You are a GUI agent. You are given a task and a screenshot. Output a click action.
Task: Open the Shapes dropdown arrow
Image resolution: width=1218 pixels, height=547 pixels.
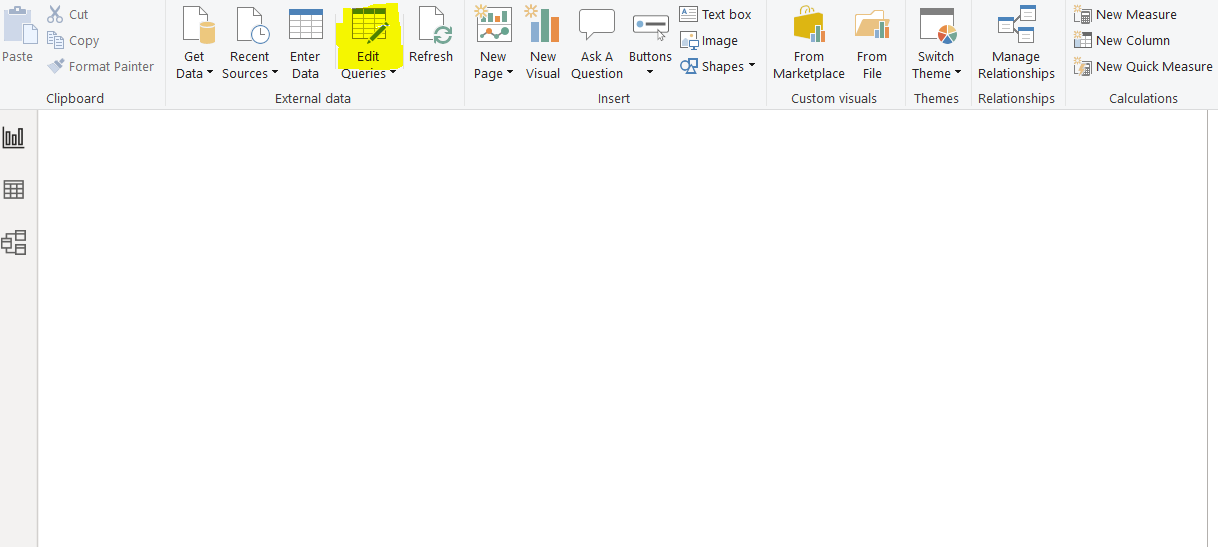click(751, 66)
